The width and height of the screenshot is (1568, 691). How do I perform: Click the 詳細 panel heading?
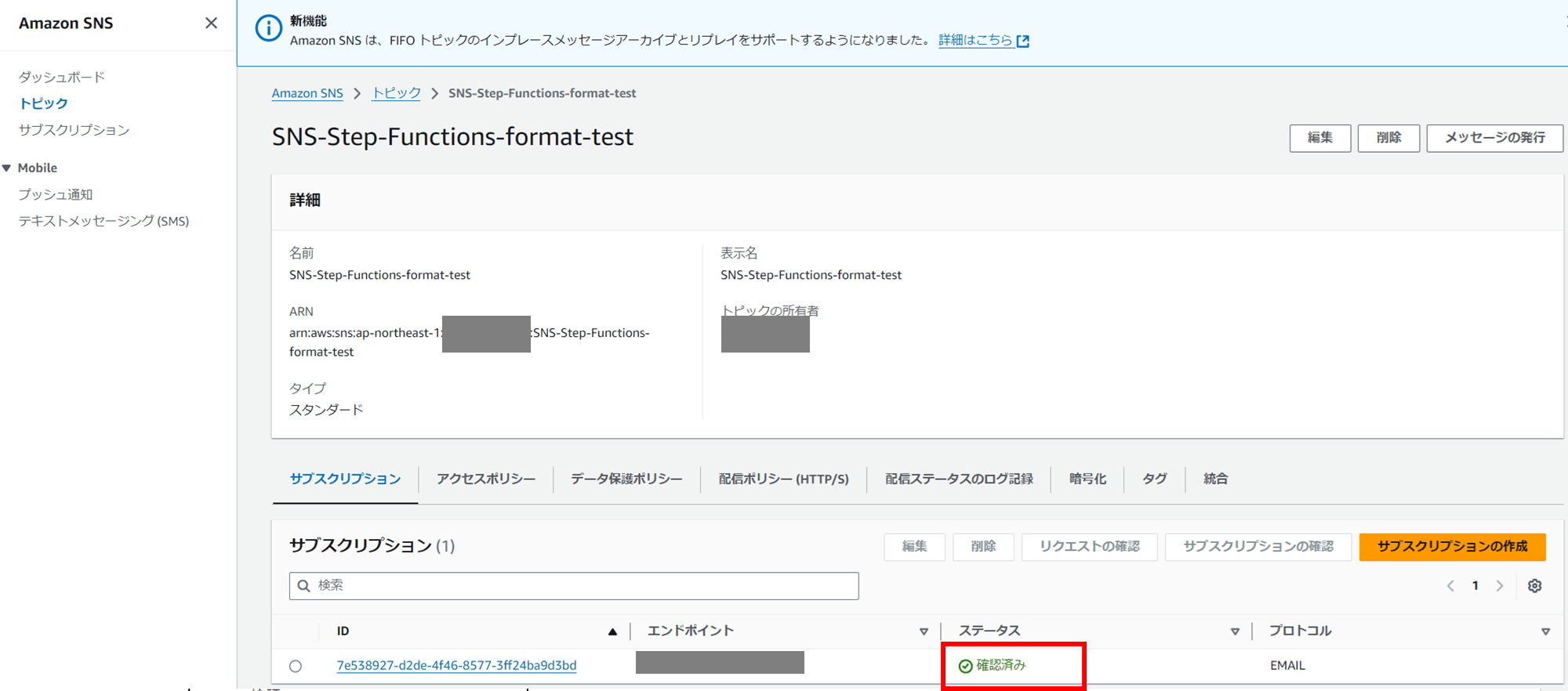[x=305, y=201]
